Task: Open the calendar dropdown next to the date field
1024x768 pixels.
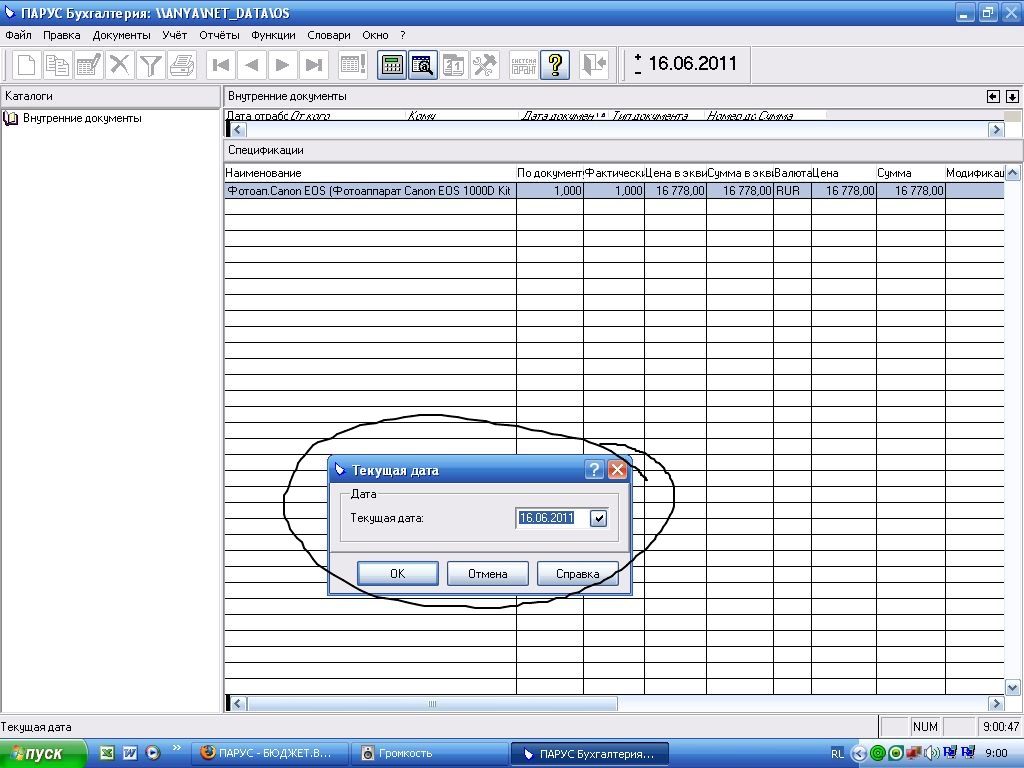Action: 598,518
